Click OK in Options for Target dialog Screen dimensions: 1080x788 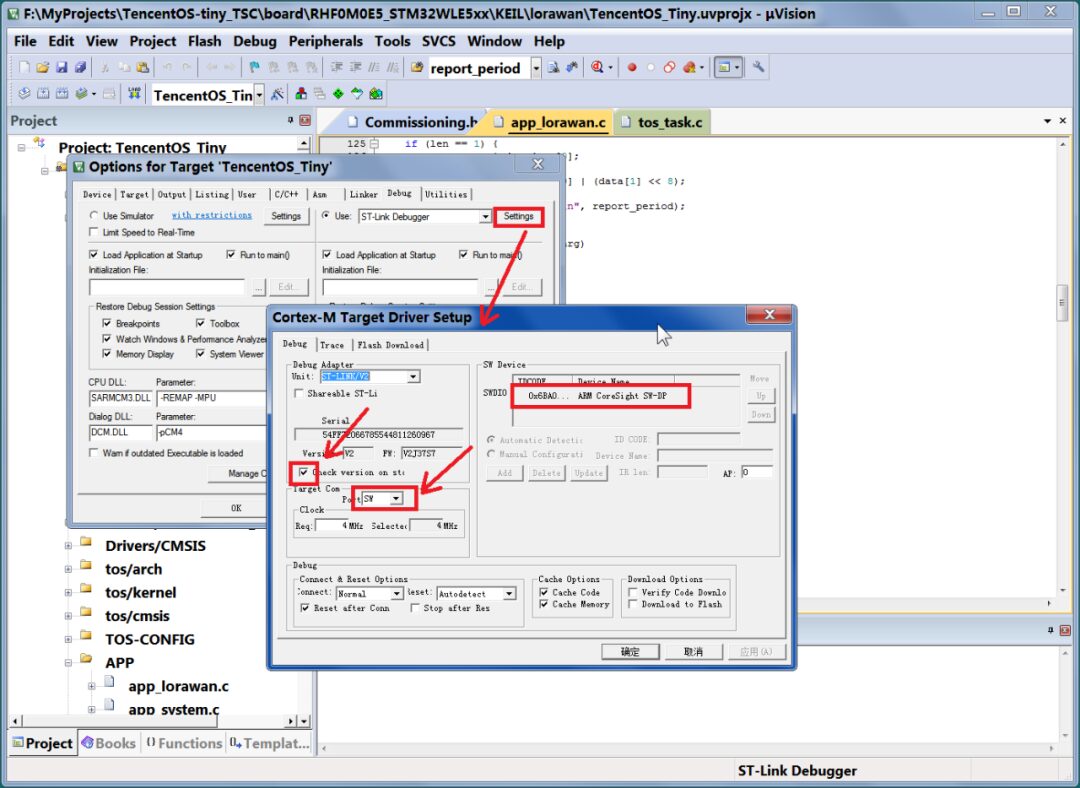coord(236,508)
